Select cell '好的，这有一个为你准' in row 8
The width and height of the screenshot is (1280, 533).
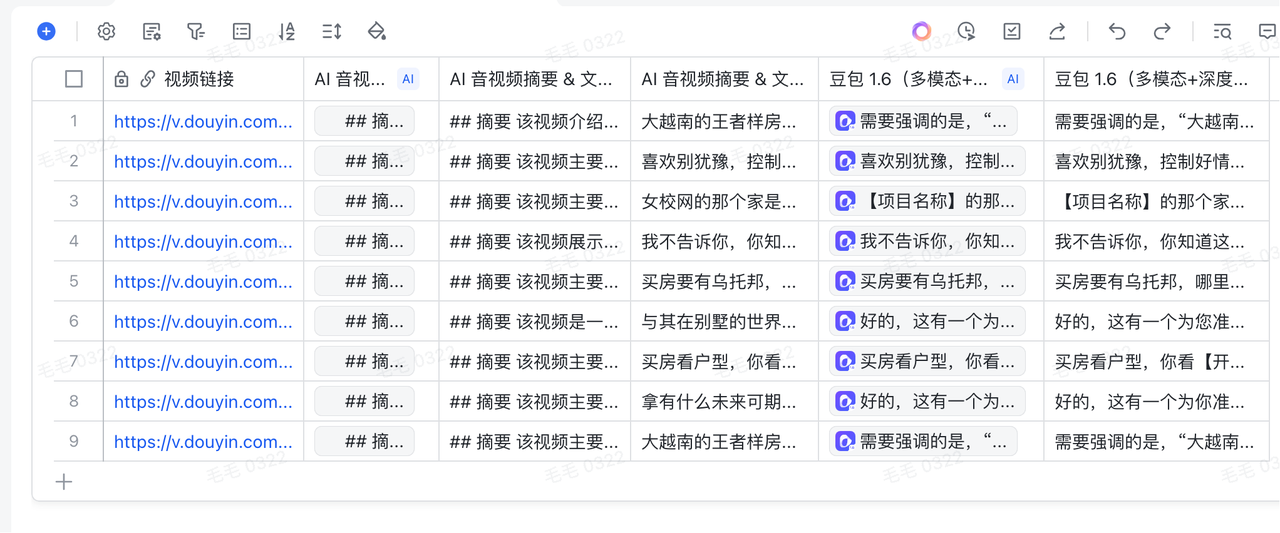(x=1157, y=401)
